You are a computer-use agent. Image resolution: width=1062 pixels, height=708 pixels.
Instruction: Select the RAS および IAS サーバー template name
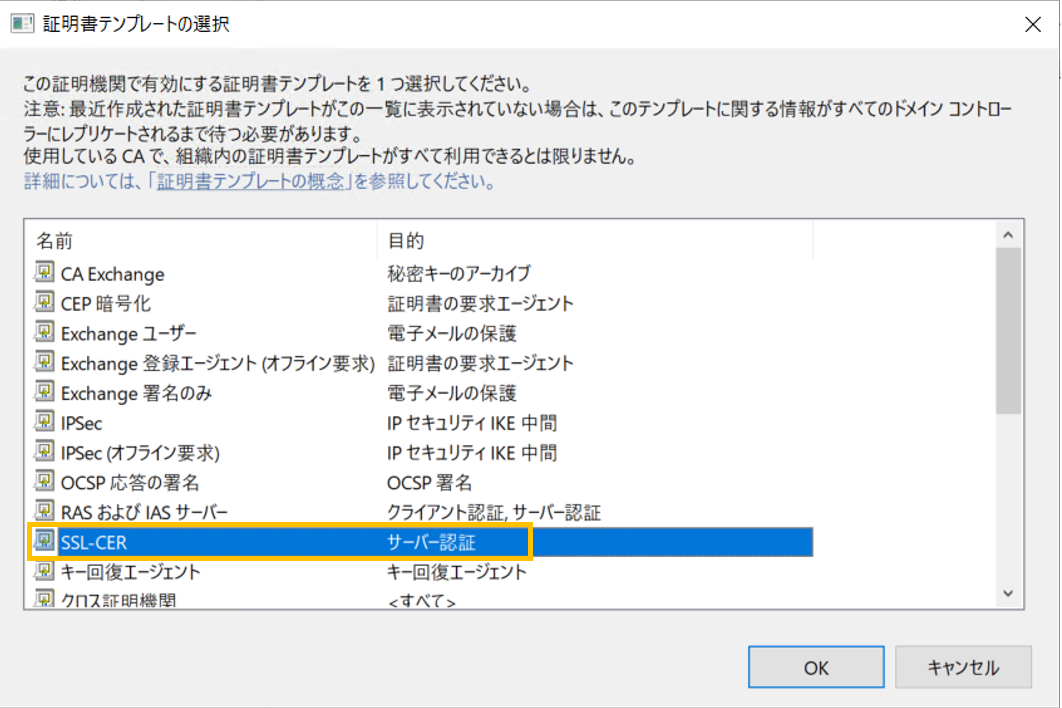pos(144,512)
